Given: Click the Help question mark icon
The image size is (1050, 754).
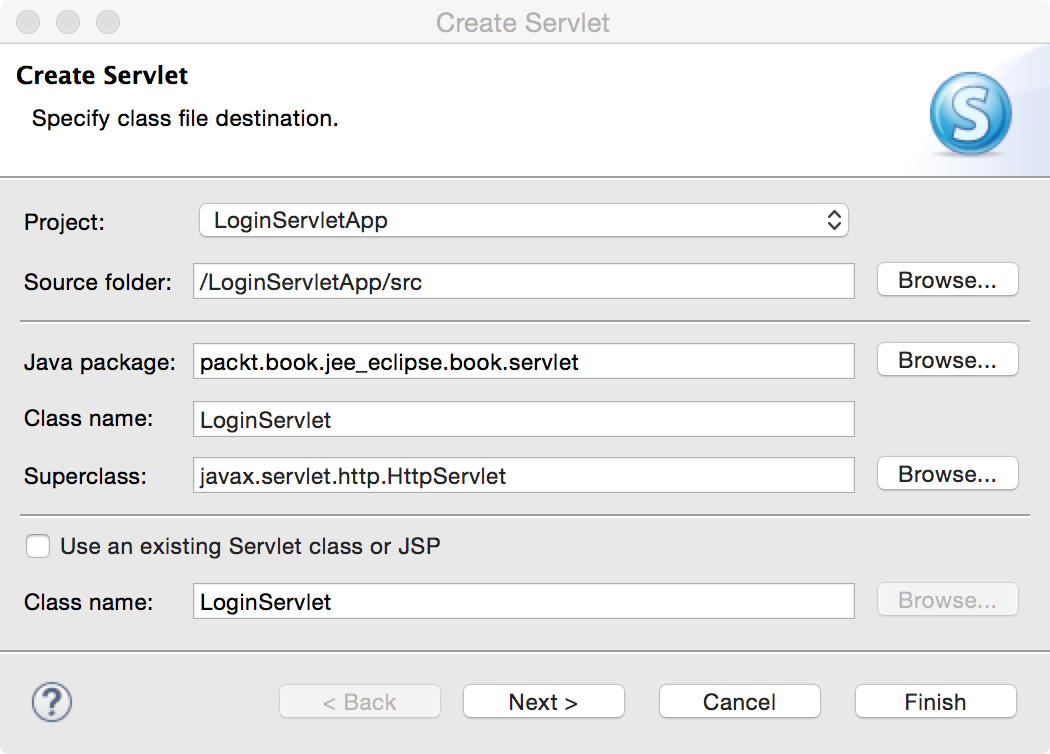Looking at the screenshot, I should (x=52, y=702).
